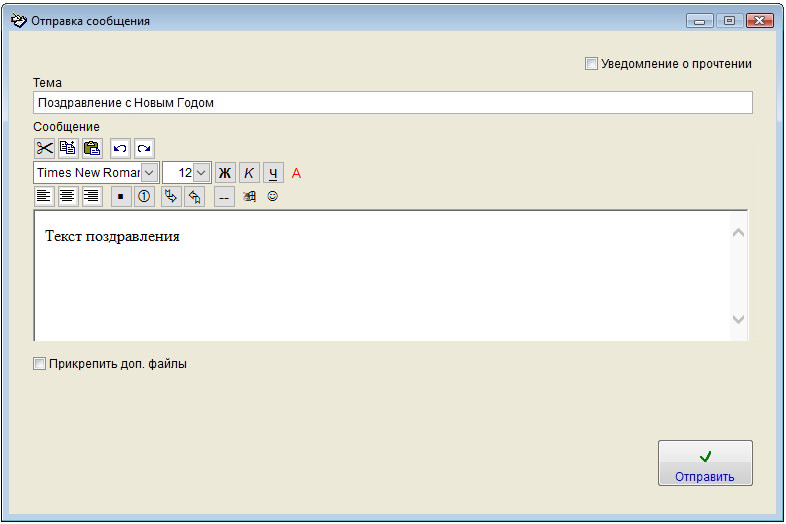
Task: Toggle underline formatting (Ч)
Action: [273, 173]
